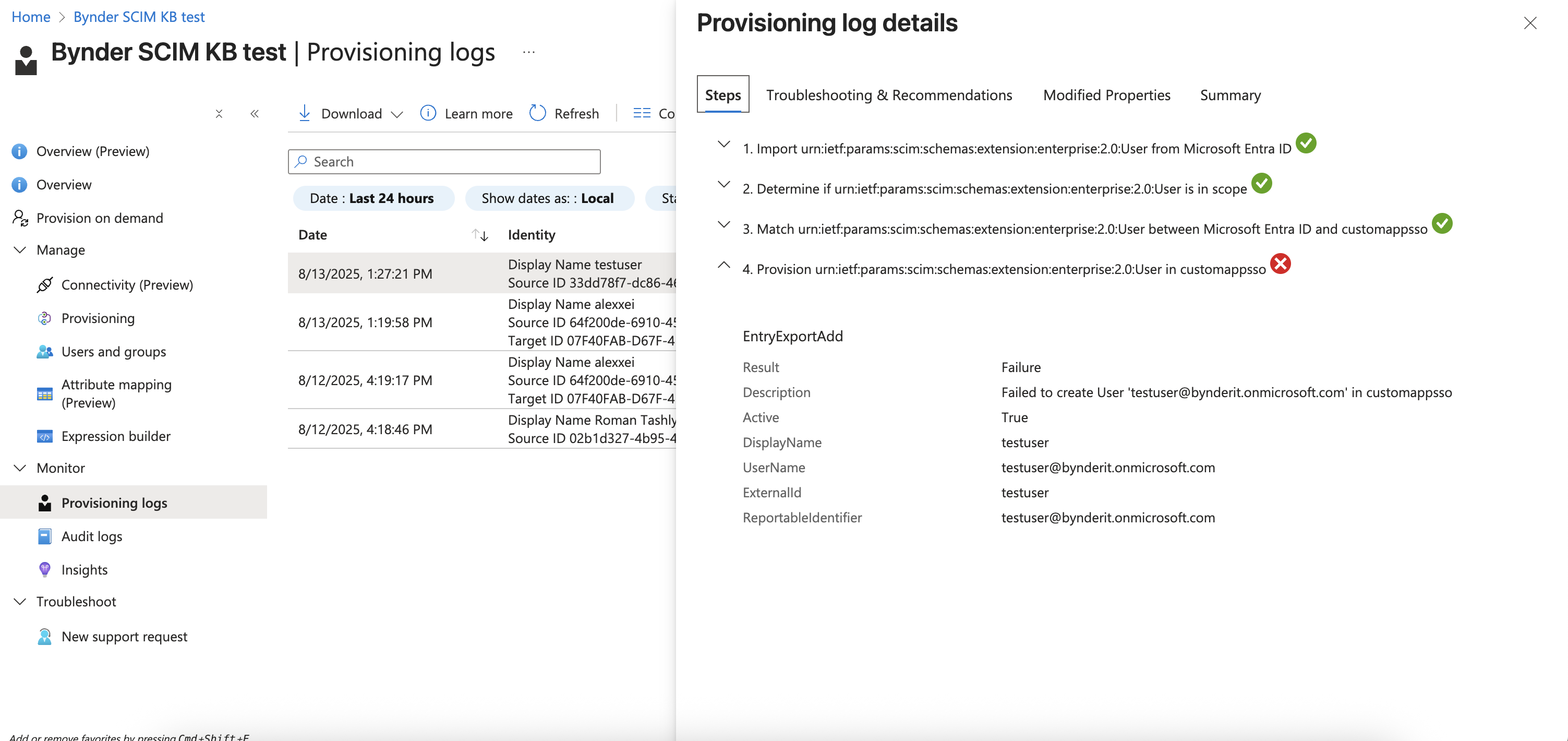This screenshot has width=1568, height=741.
Task: Click the New support request icon
Action: (44, 637)
